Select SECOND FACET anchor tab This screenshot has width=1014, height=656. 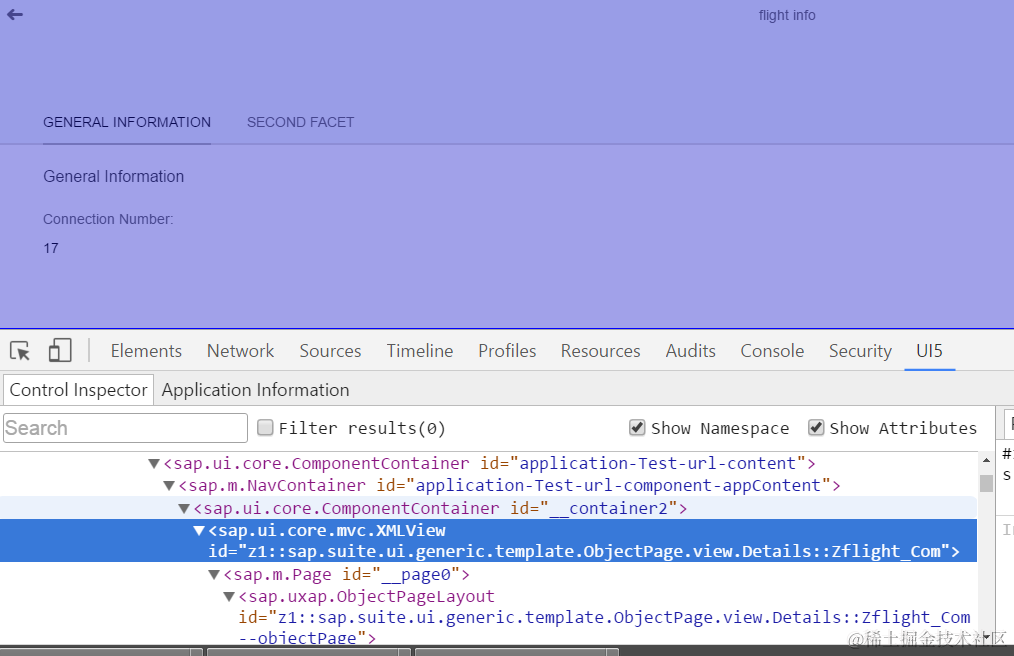point(300,122)
